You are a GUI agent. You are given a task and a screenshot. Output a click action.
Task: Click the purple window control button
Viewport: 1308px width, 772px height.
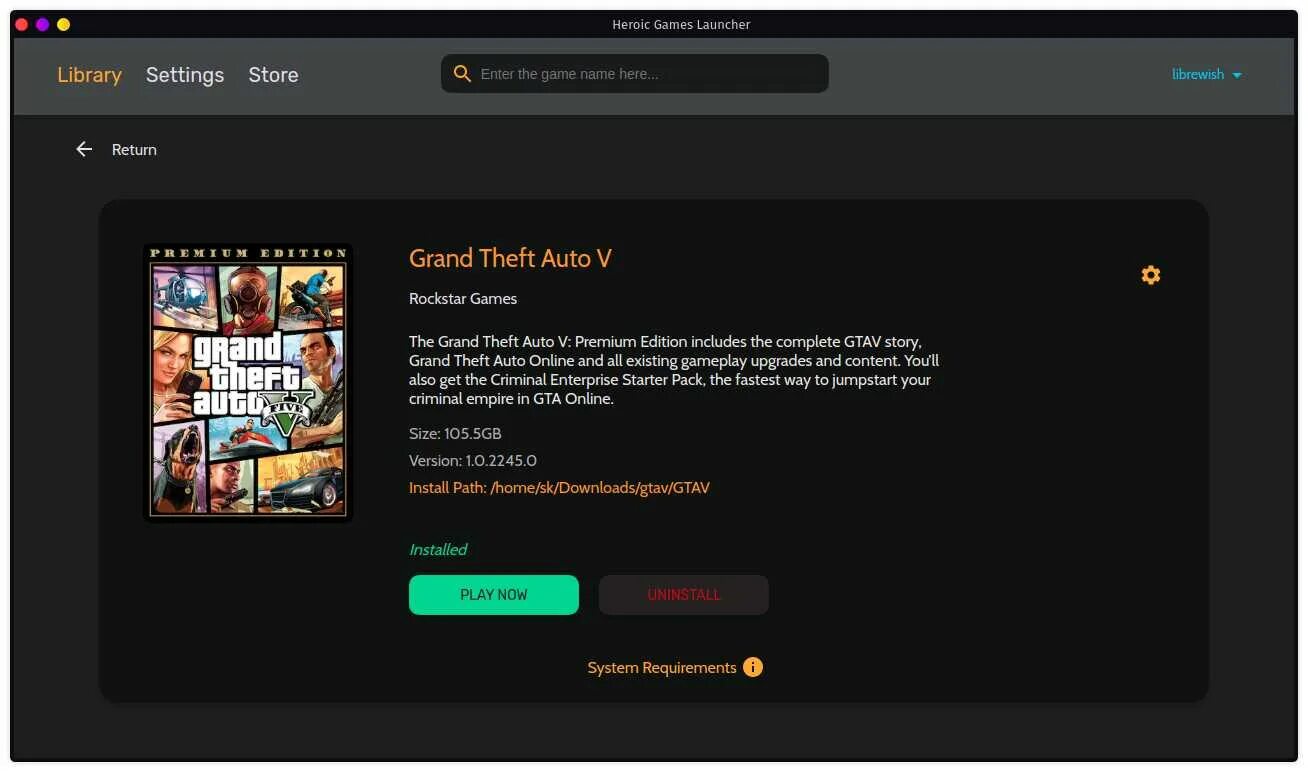pyautogui.click(x=42, y=24)
